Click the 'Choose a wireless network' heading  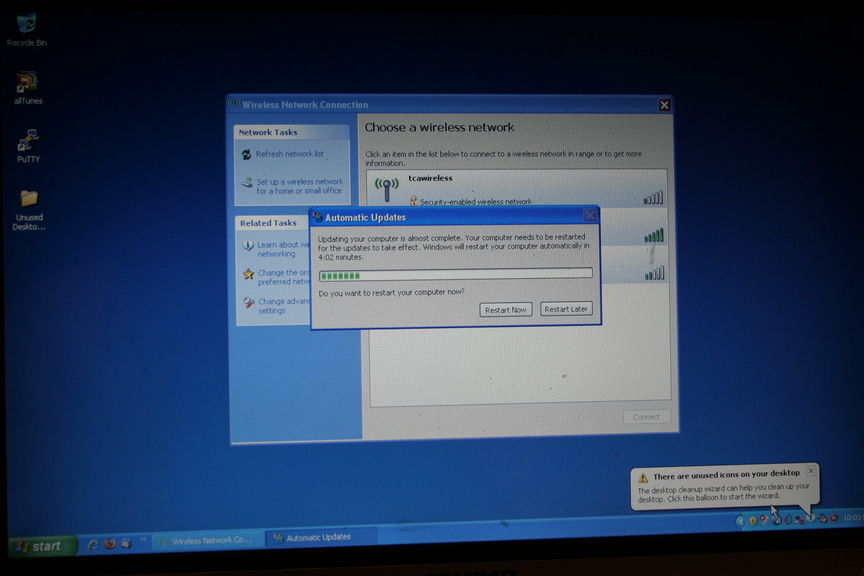pos(439,127)
